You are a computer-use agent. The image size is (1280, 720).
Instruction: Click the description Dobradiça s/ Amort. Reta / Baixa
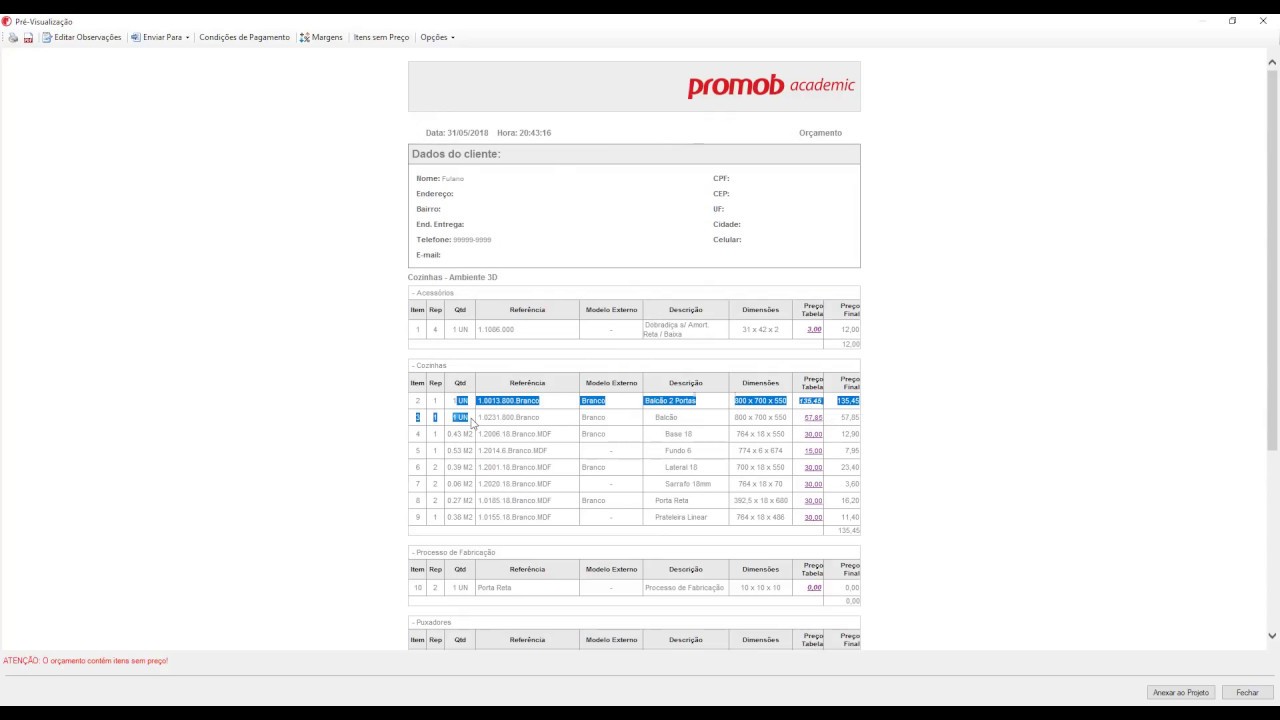676,330
